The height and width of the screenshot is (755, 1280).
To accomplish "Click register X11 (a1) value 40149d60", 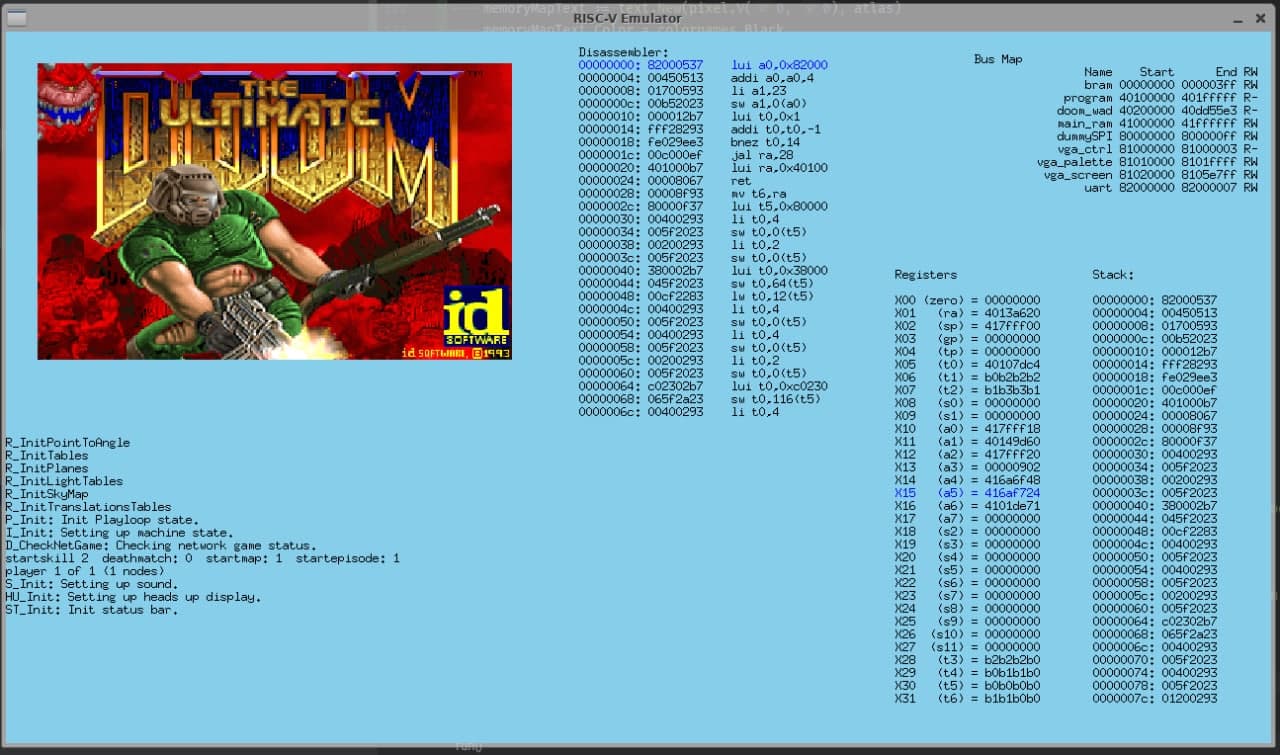I will 1012,441.
